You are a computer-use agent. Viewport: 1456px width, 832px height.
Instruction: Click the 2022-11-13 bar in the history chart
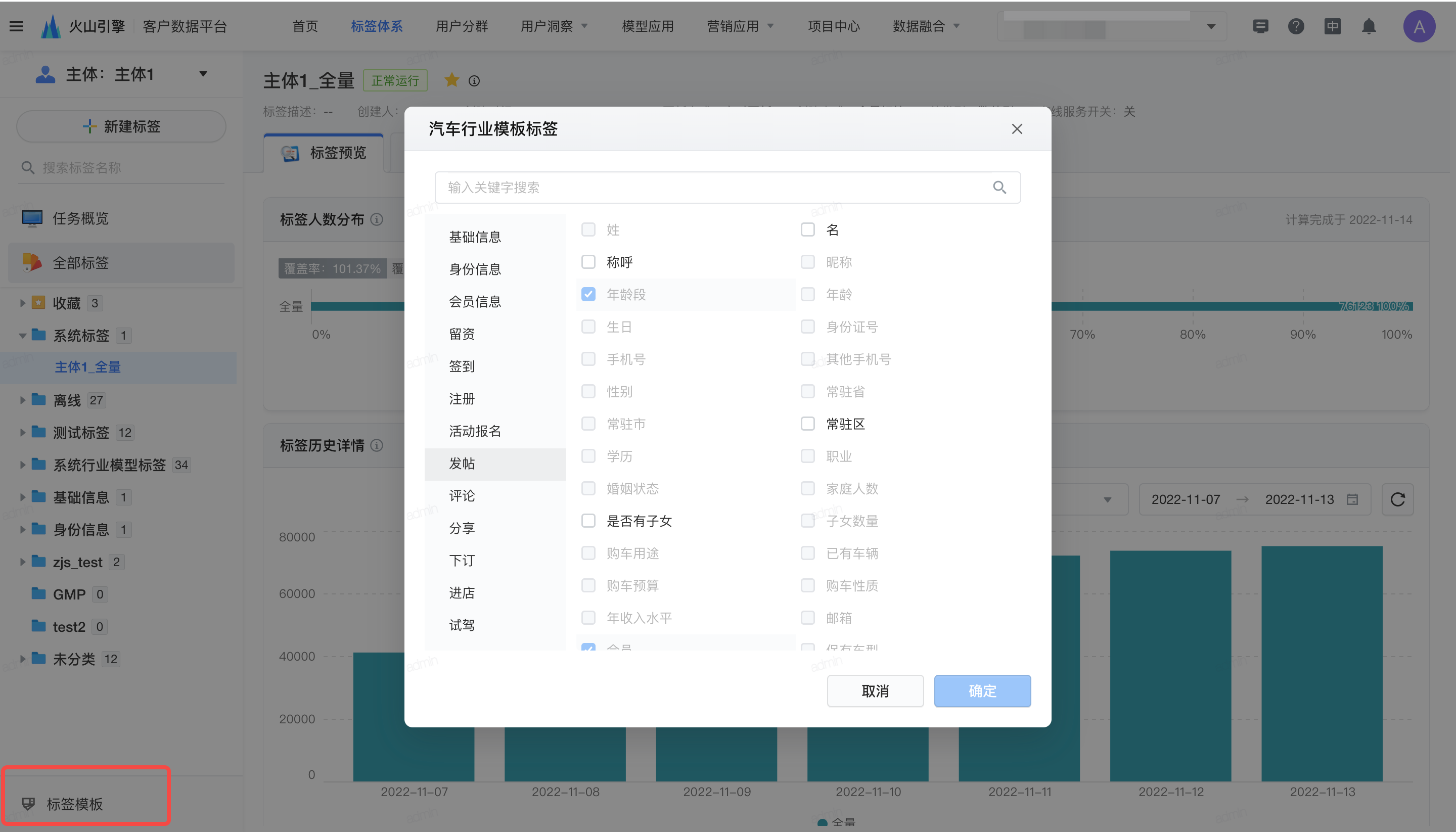click(x=1322, y=664)
